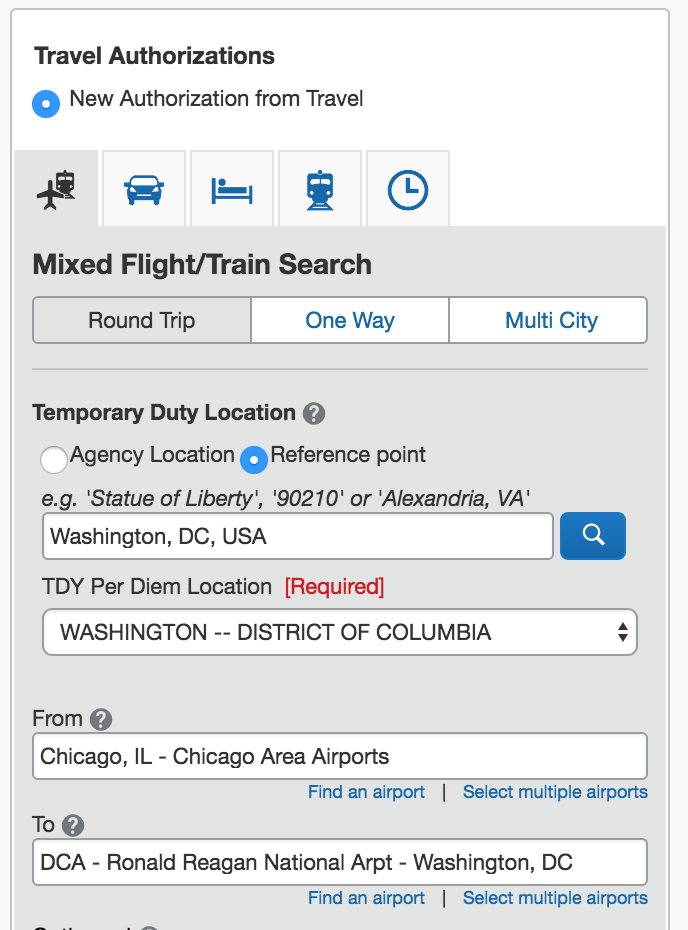This screenshot has width=688, height=930.
Task: Open the clock history tab icon
Action: (x=407, y=189)
